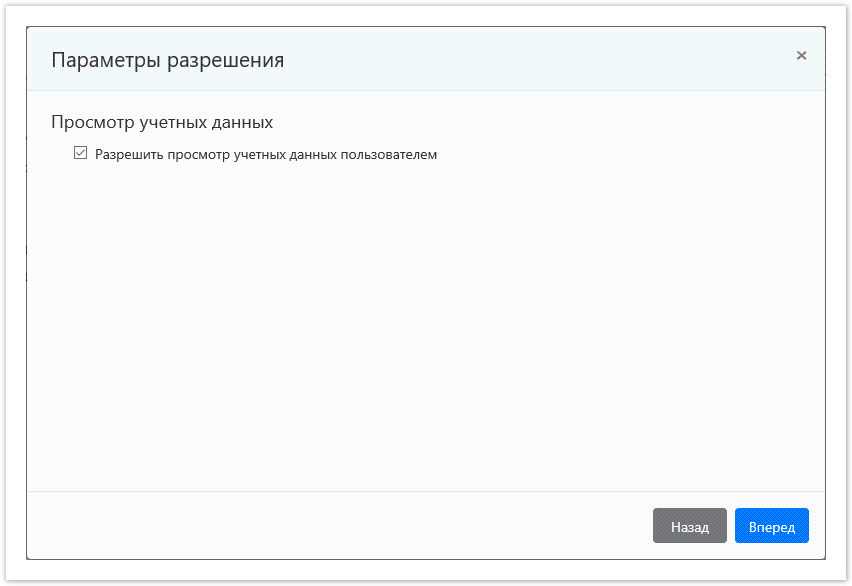Advance the permission wizard forward
The width and height of the screenshot is (852, 586).
click(x=771, y=525)
